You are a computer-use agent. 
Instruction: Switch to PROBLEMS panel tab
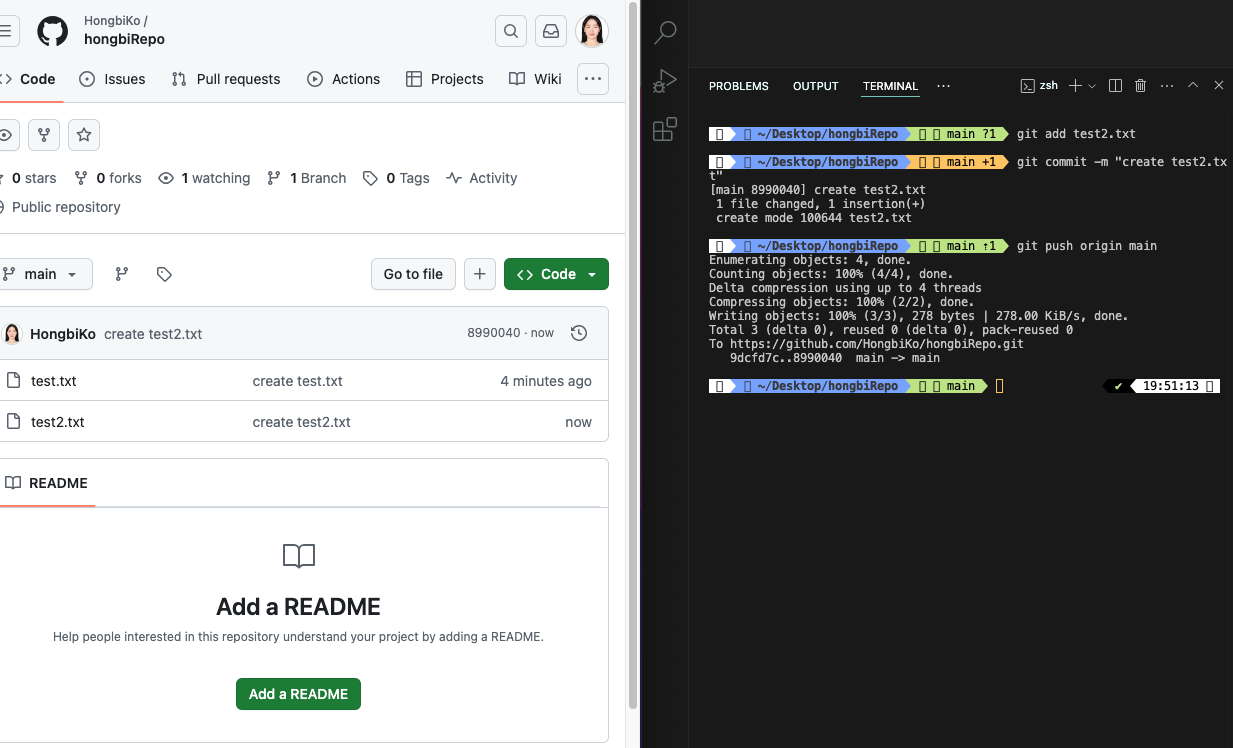coord(739,86)
